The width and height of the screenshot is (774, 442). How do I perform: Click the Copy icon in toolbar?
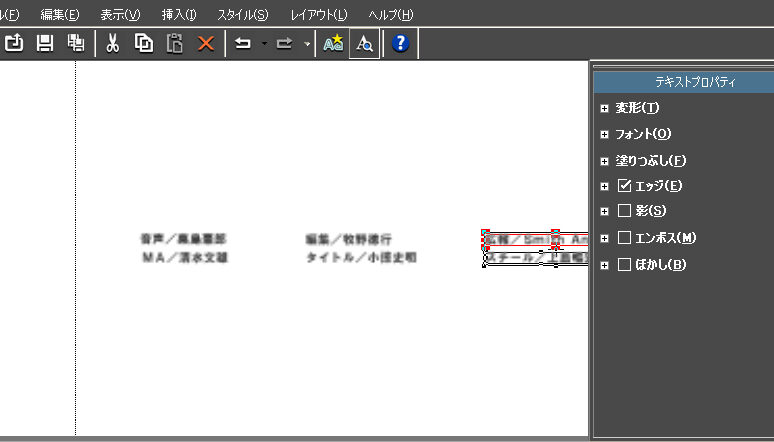point(144,44)
